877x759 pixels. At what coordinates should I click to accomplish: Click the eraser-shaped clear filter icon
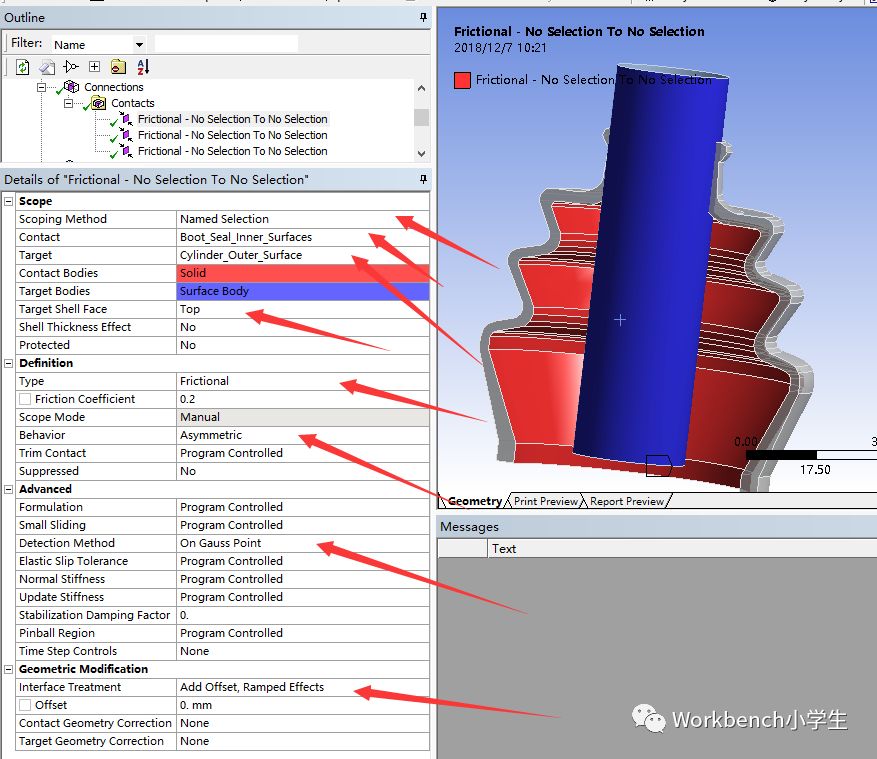coord(47,67)
